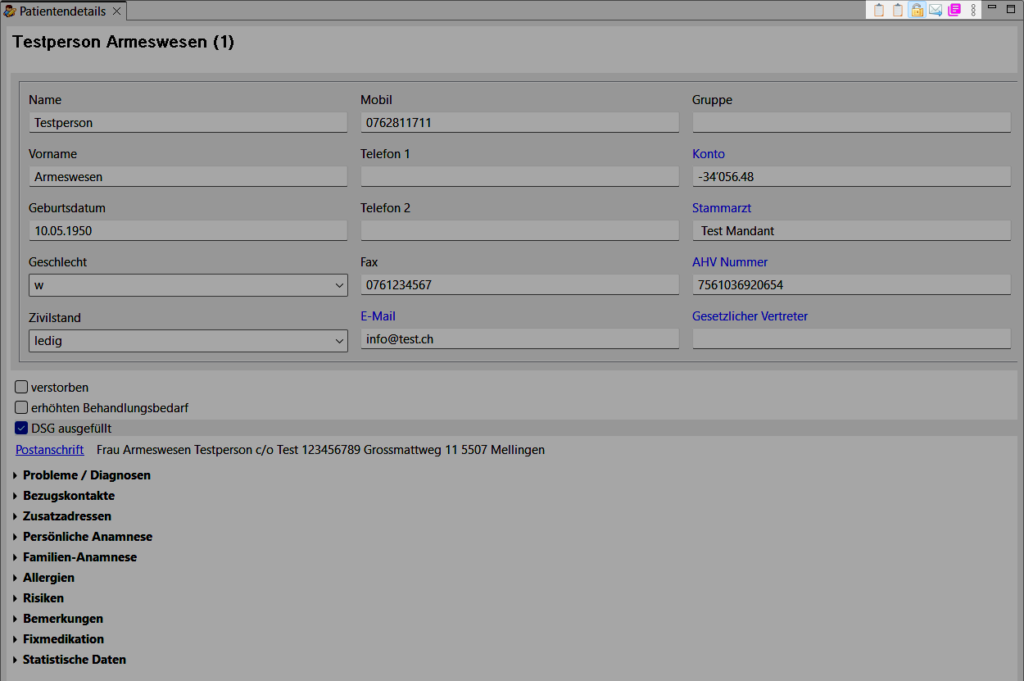Image resolution: width=1024 pixels, height=681 pixels.
Task: Open the Geschlecht dropdown
Action: [x=188, y=285]
